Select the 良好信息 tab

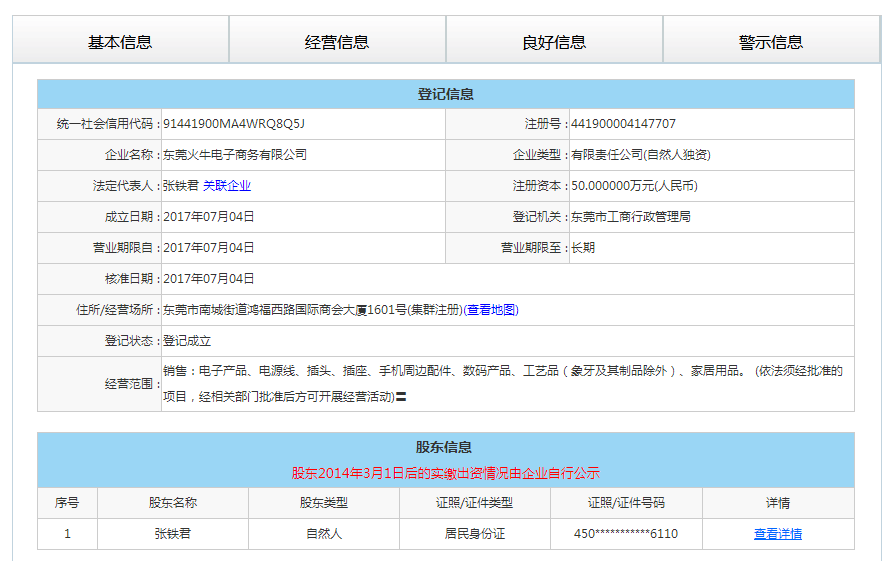pyautogui.click(x=554, y=41)
